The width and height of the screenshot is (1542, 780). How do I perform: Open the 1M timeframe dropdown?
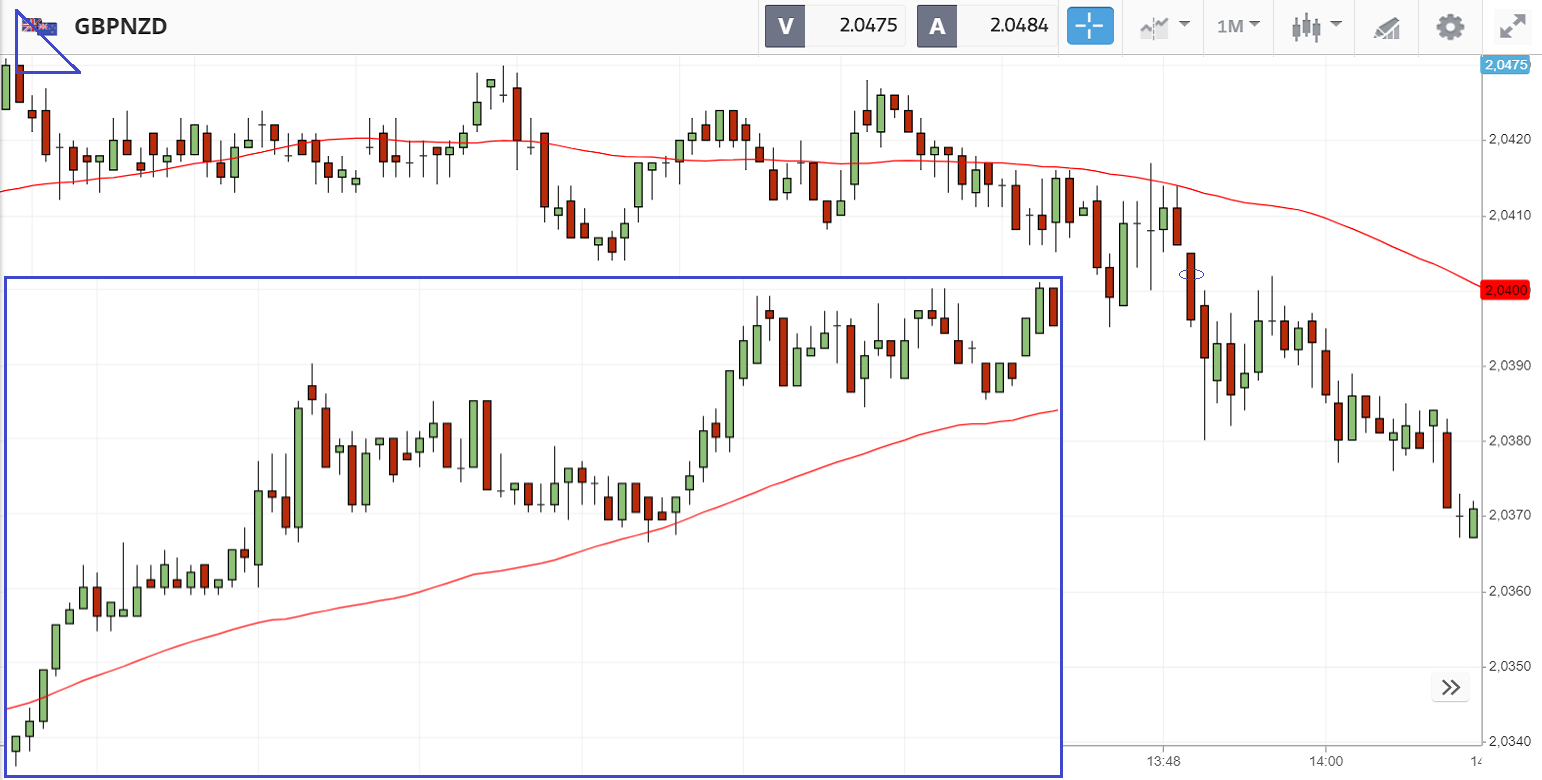1237,27
